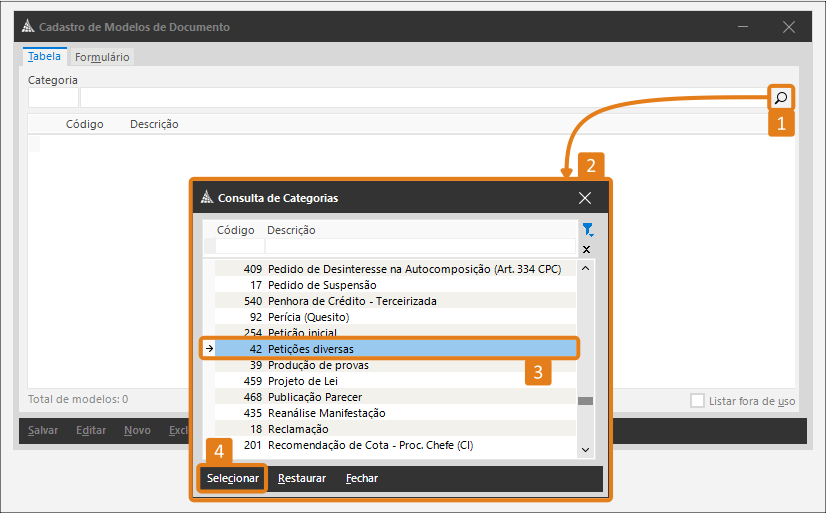This screenshot has height=513, width=826.
Task: Click Fechar in the category dialog
Action: point(362,479)
